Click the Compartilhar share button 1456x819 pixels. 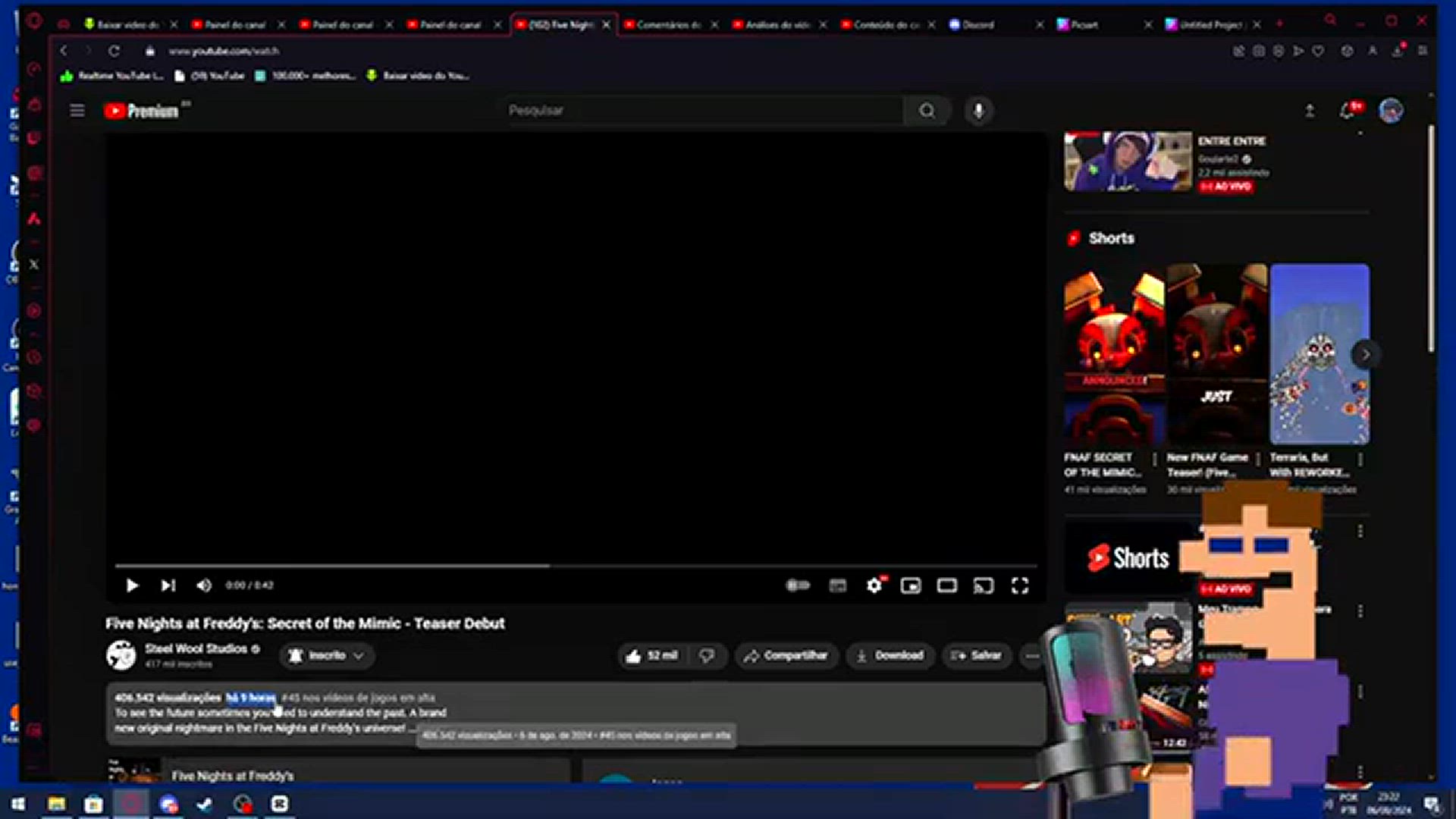[x=786, y=655]
